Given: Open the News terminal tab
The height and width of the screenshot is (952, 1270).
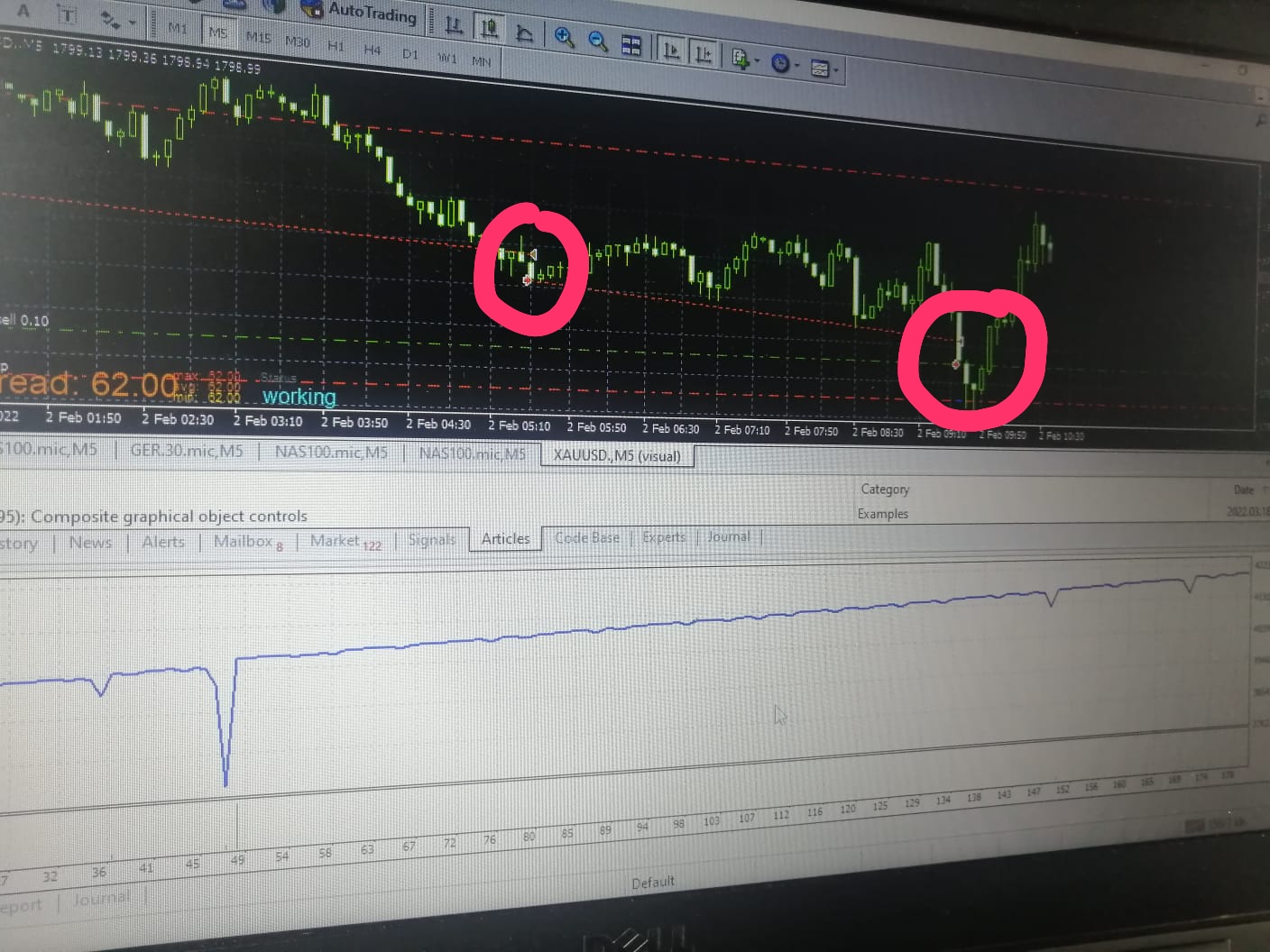Looking at the screenshot, I should click(x=90, y=542).
